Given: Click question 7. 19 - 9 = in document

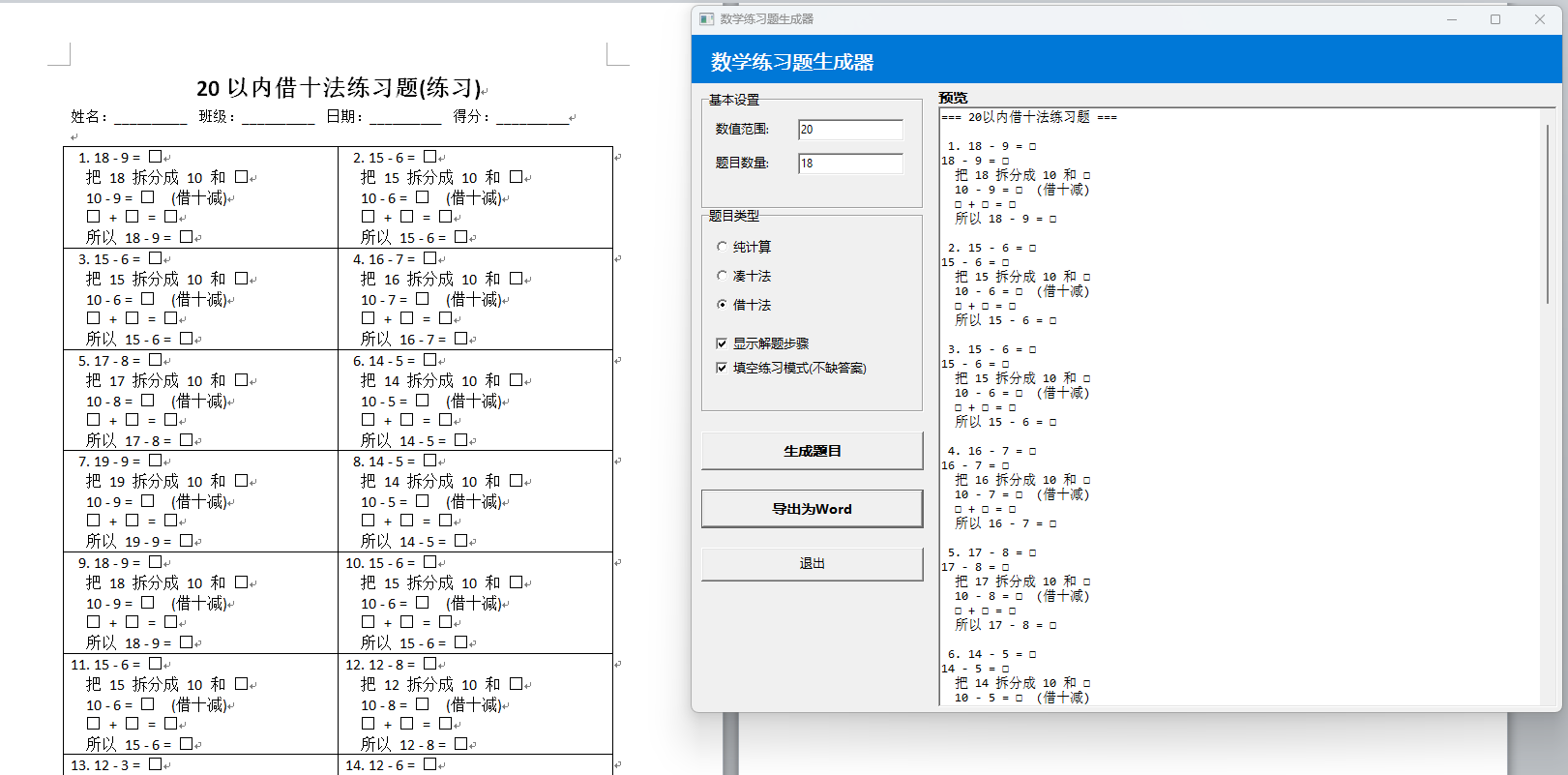Looking at the screenshot, I should click(x=120, y=462).
